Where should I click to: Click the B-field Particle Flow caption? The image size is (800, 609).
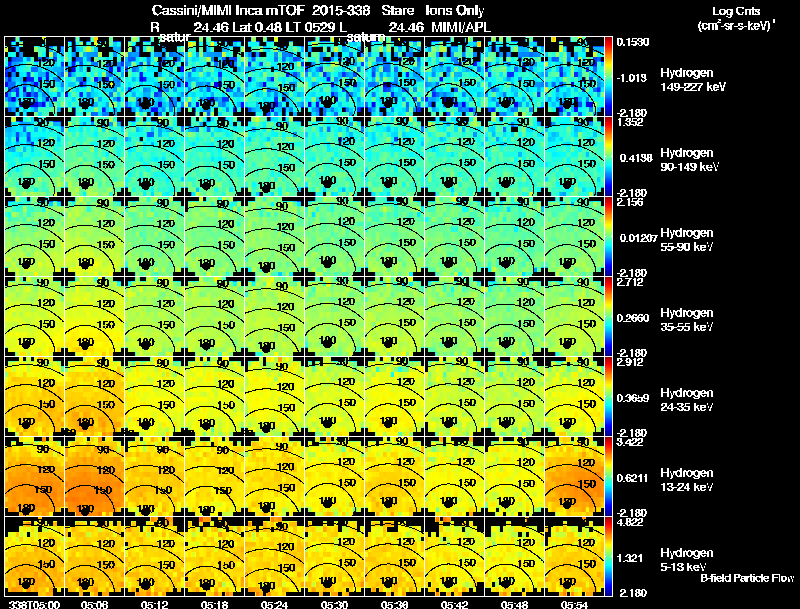point(747,578)
